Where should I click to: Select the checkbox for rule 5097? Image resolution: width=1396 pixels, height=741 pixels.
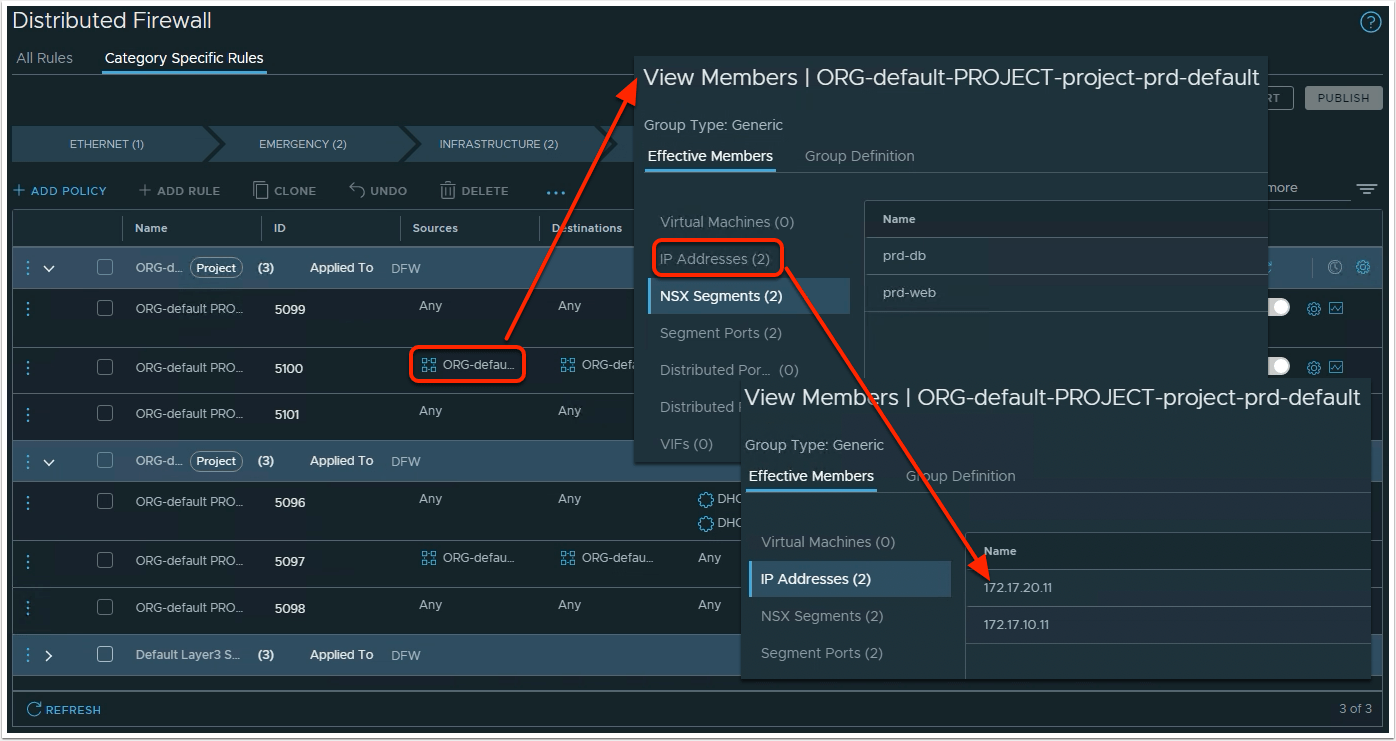(105, 560)
